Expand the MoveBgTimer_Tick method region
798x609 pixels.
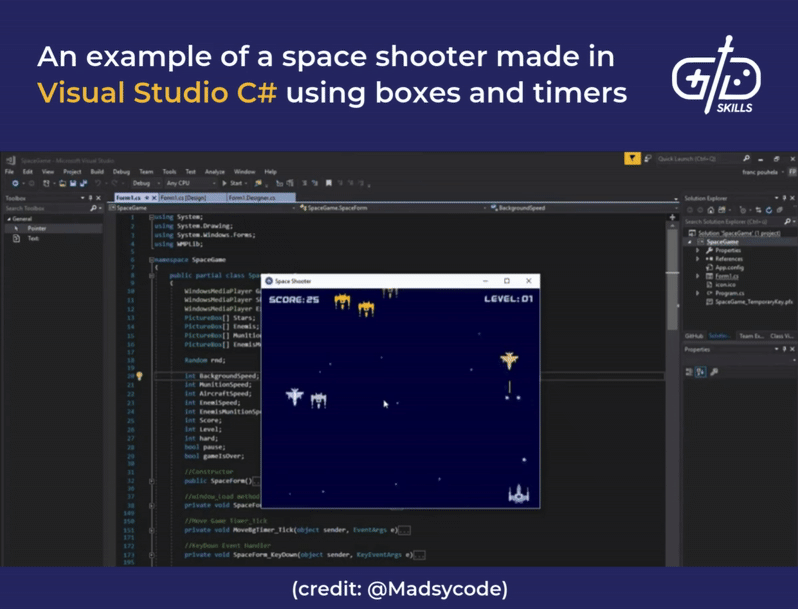[x=152, y=530]
